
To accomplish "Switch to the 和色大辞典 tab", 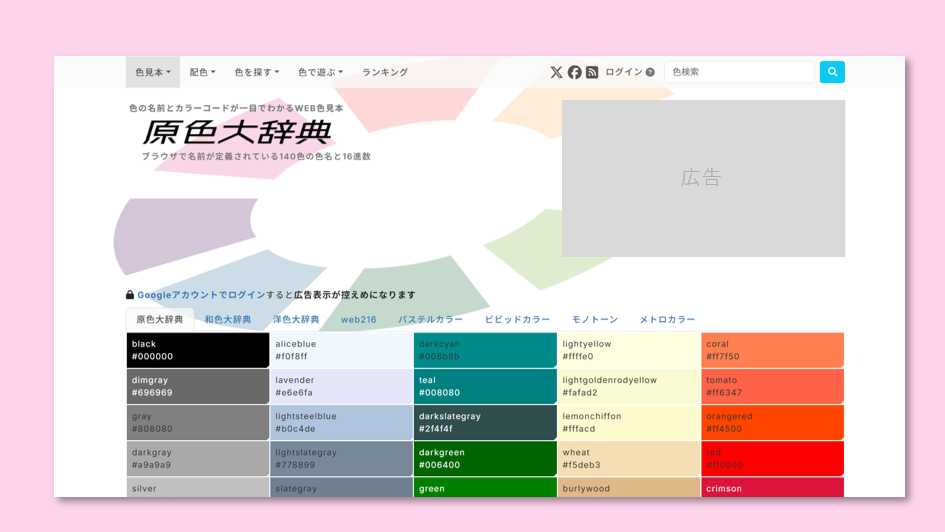I will (x=228, y=319).
